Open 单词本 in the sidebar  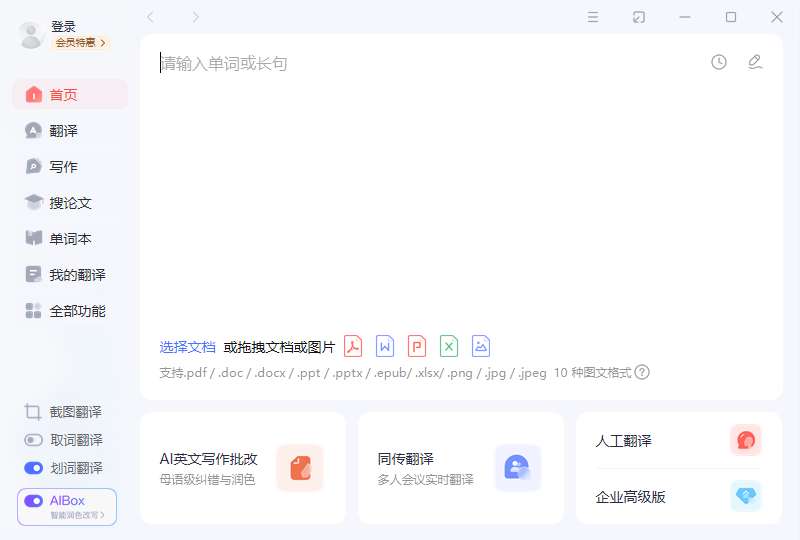pos(70,239)
